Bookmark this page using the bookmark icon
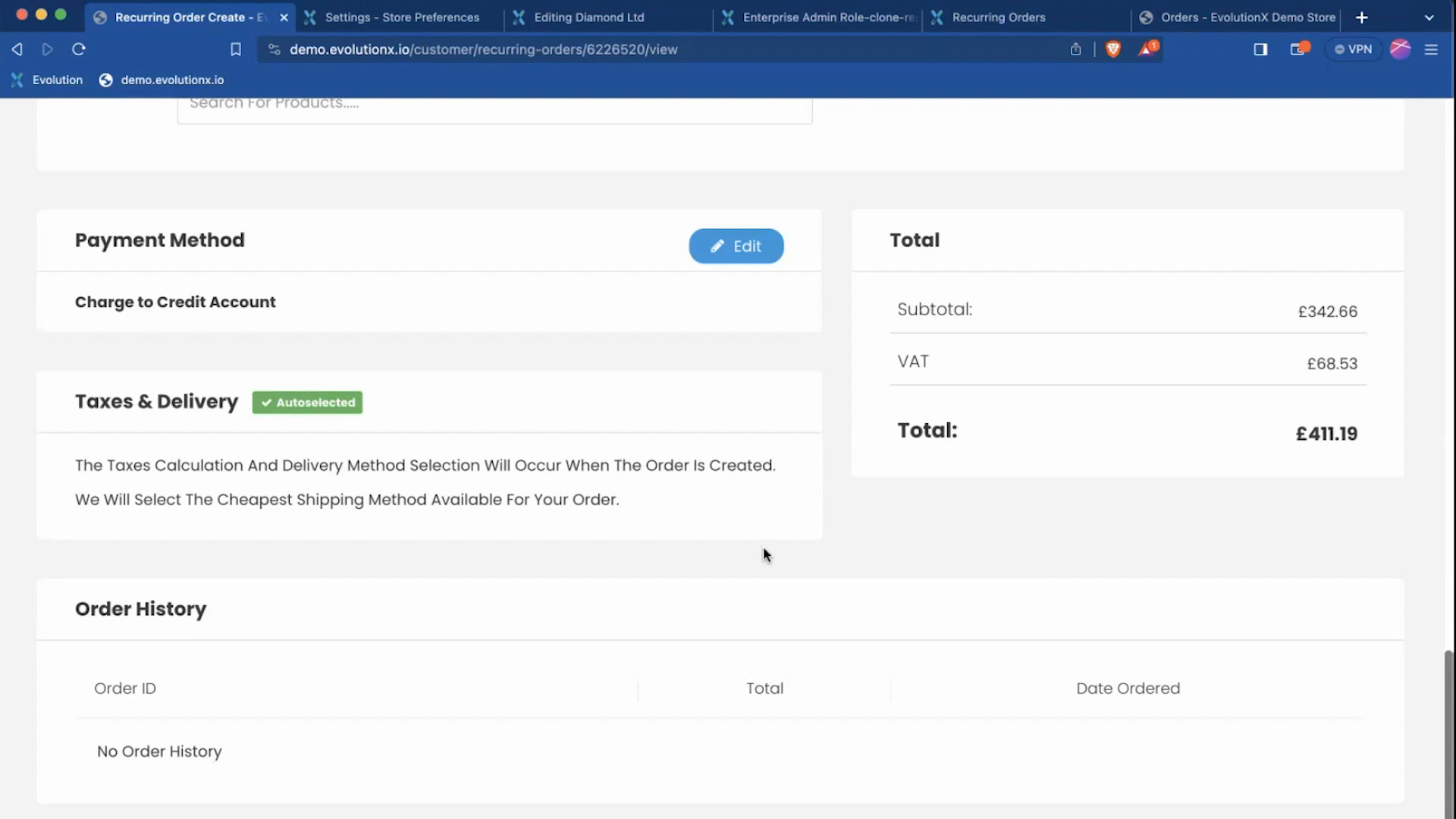This screenshot has height=819, width=1456. tap(236, 49)
